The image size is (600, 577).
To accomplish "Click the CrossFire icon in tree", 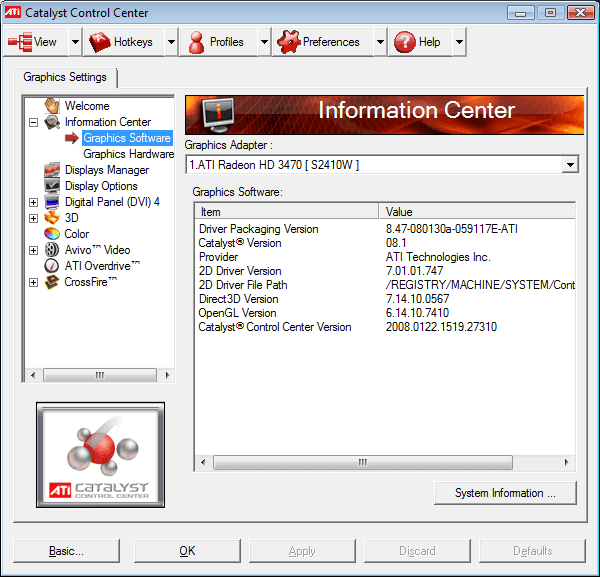I will 52,282.
